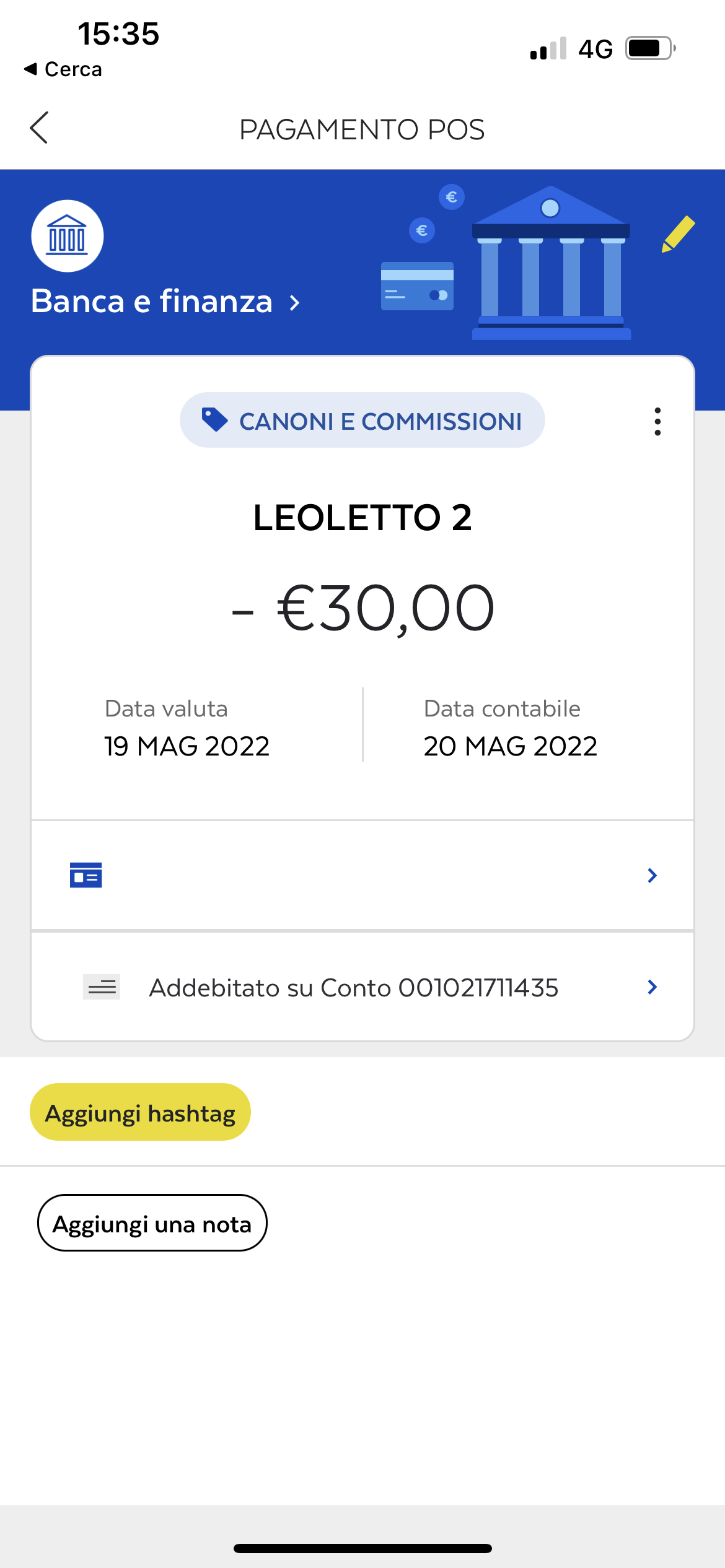
Task: Tap the blue tag icon
Action: [x=214, y=420]
